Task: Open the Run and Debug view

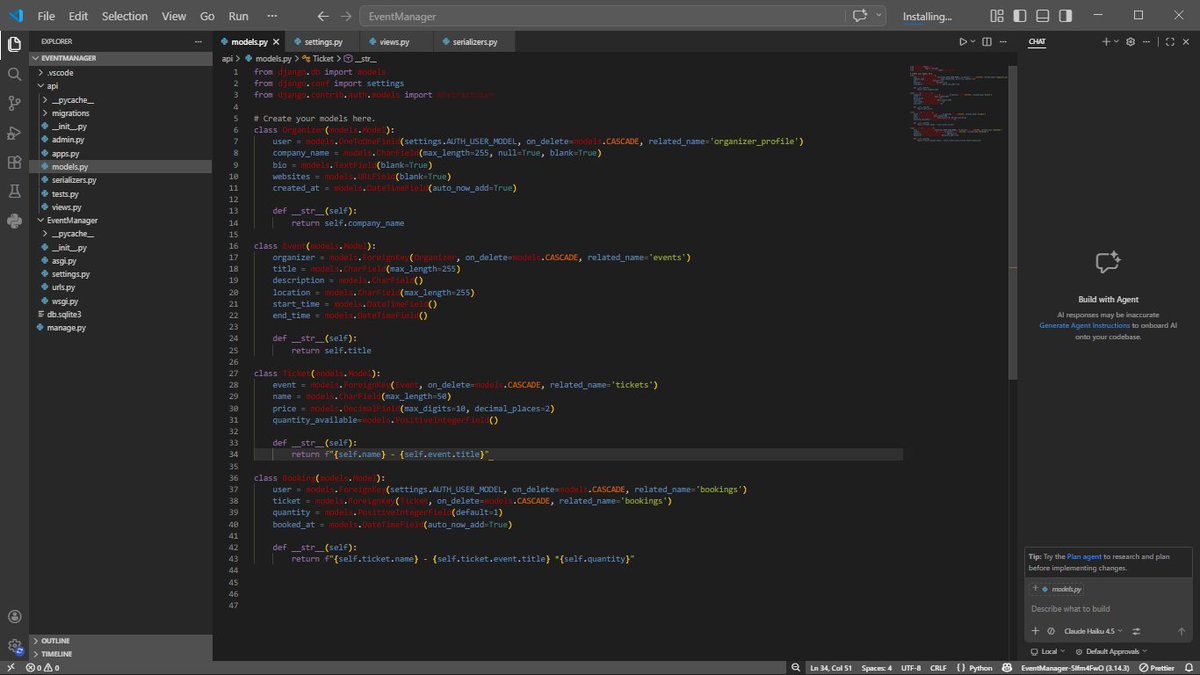Action: (14, 133)
